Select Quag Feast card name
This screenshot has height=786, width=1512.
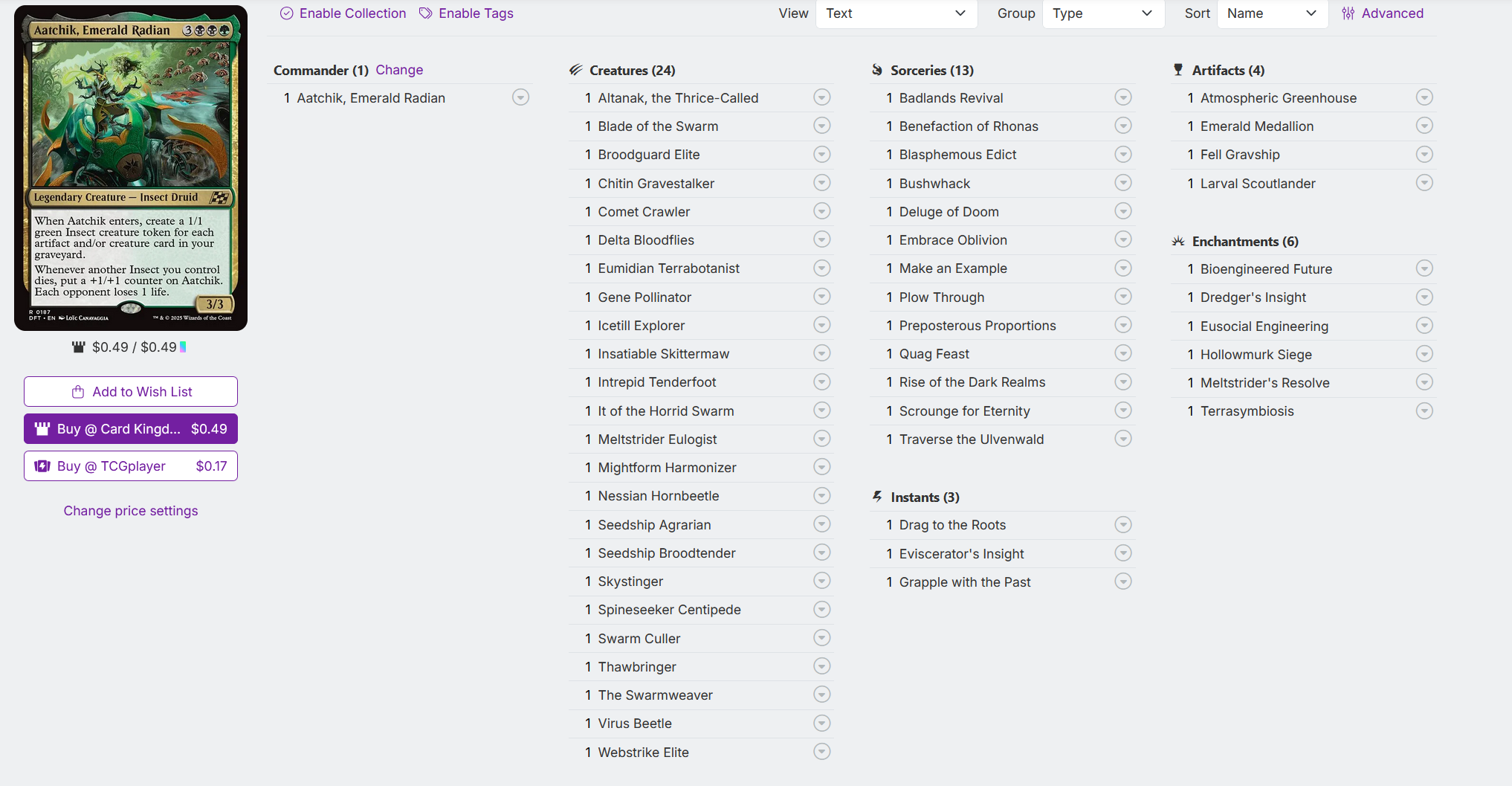pos(934,354)
